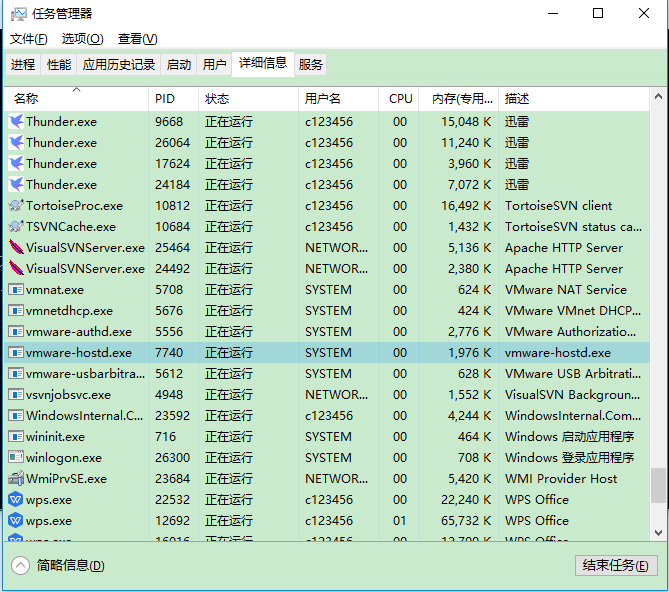Screen dimensions: 669x592
Task: Click PID cell 7740
Action: 169,353
